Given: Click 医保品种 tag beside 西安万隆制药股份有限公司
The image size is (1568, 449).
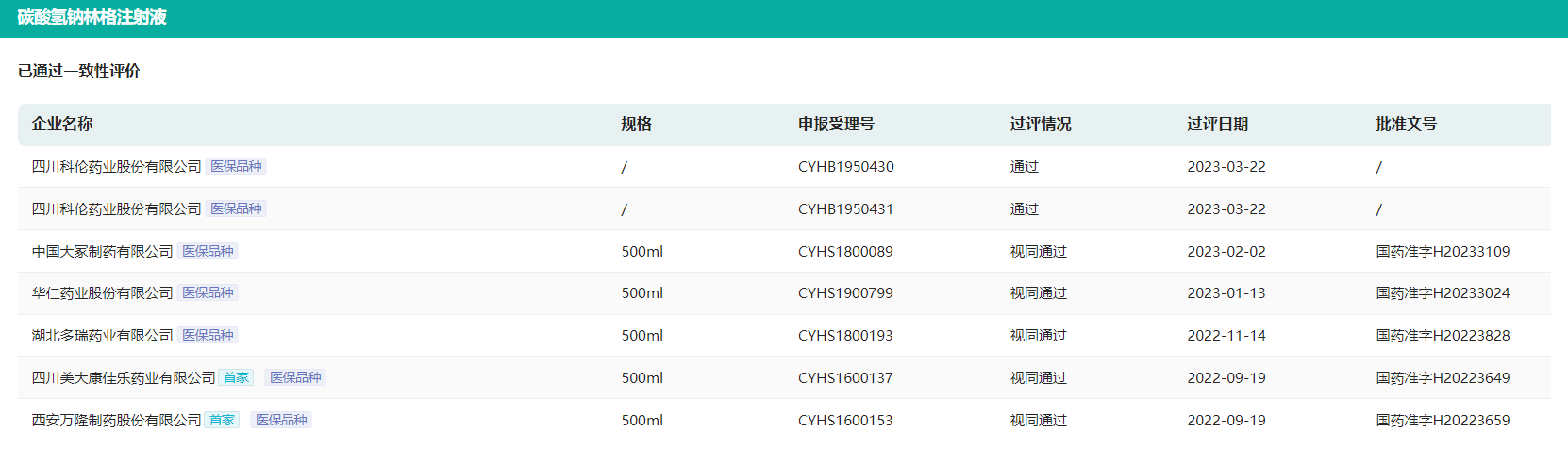Looking at the screenshot, I should tap(281, 420).
